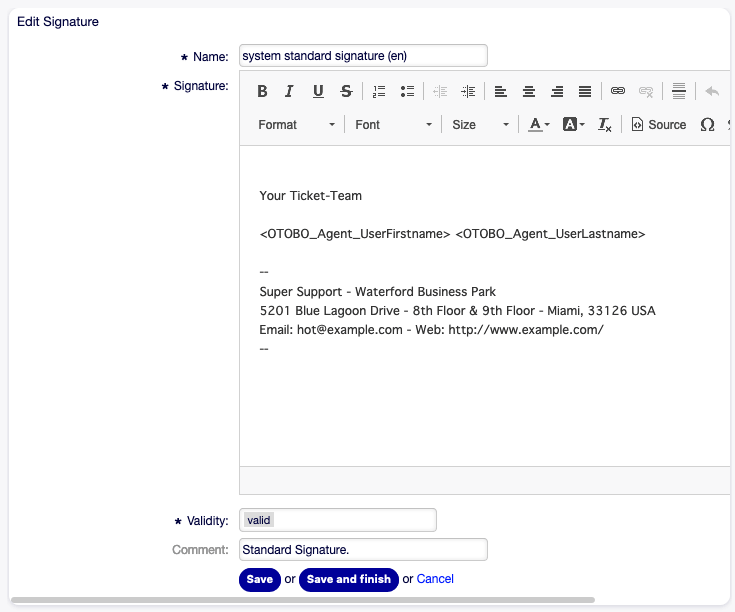Open the Format dropdown
735x612 pixels.
(296, 125)
